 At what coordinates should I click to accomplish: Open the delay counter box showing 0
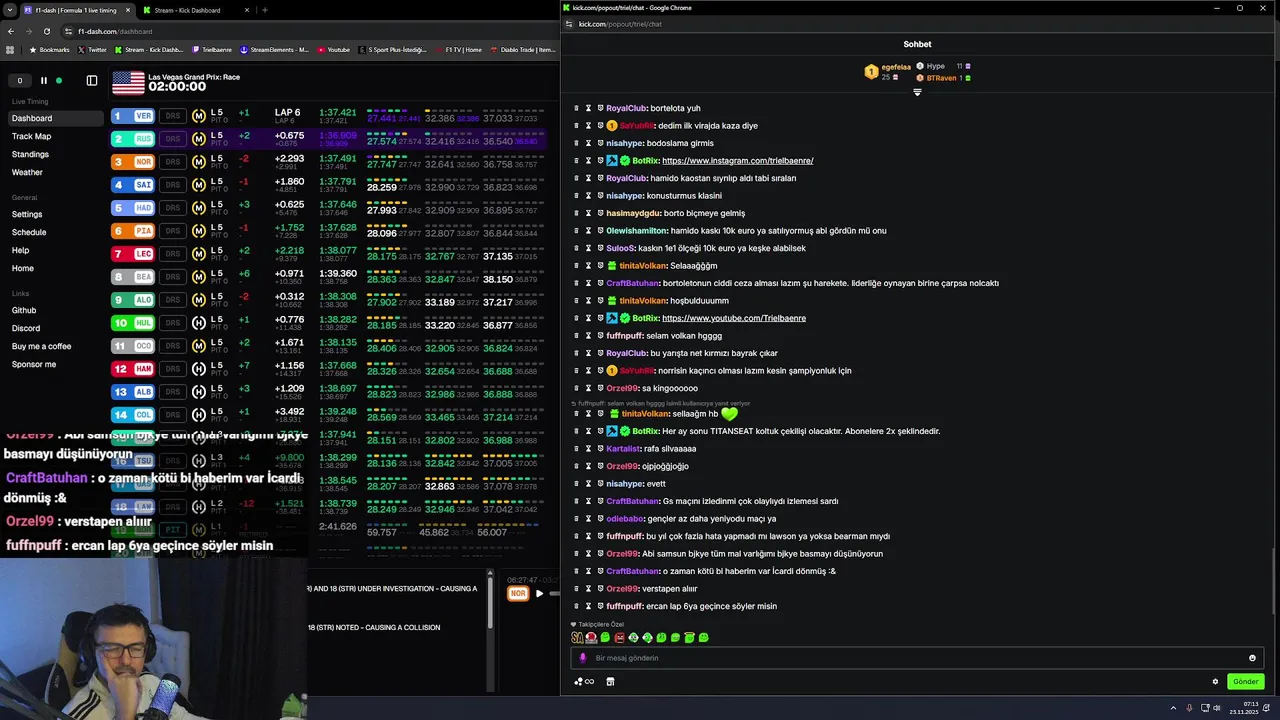tap(19, 81)
